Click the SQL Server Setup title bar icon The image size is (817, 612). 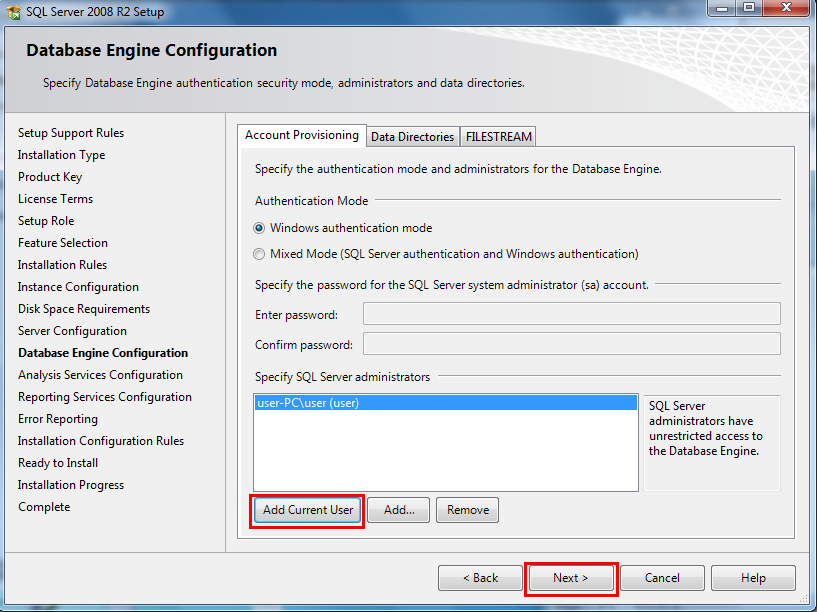(x=14, y=11)
